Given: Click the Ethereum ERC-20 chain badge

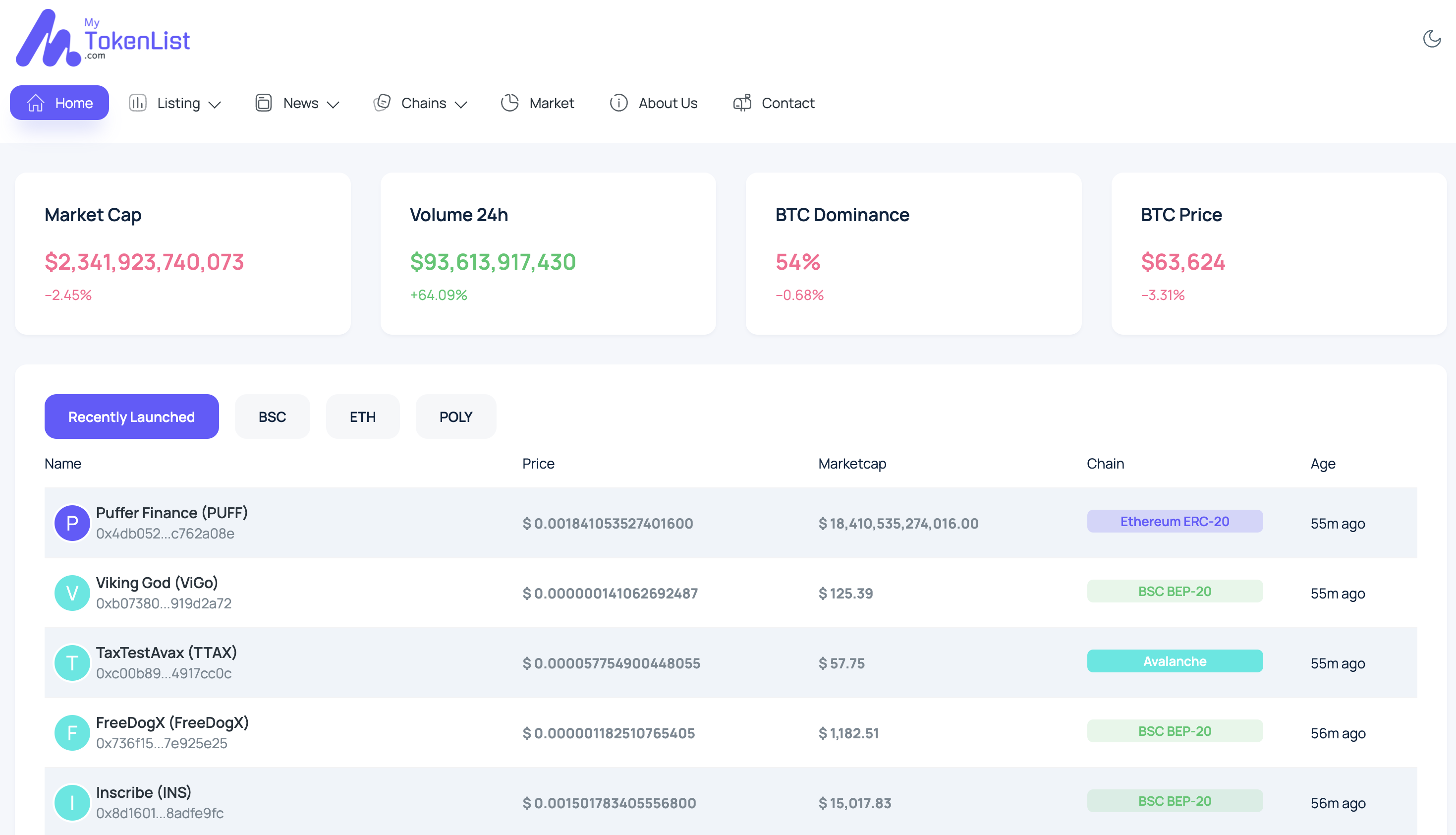Looking at the screenshot, I should tap(1174, 521).
